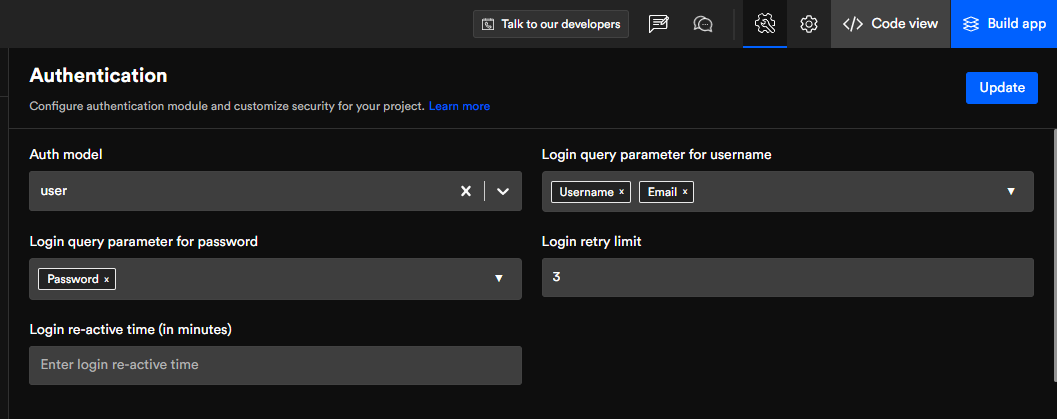Open the chat bubbles icon
Viewport: 1057px width, 419px height.
(x=703, y=24)
